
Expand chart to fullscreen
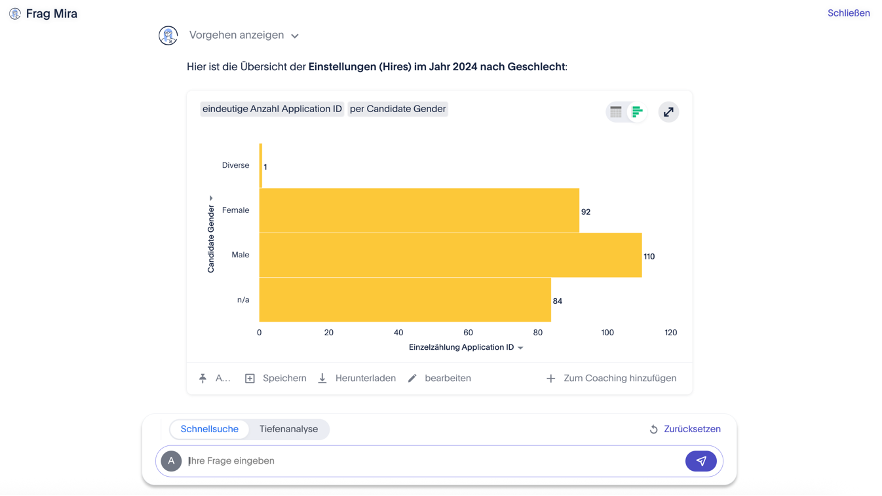(668, 112)
